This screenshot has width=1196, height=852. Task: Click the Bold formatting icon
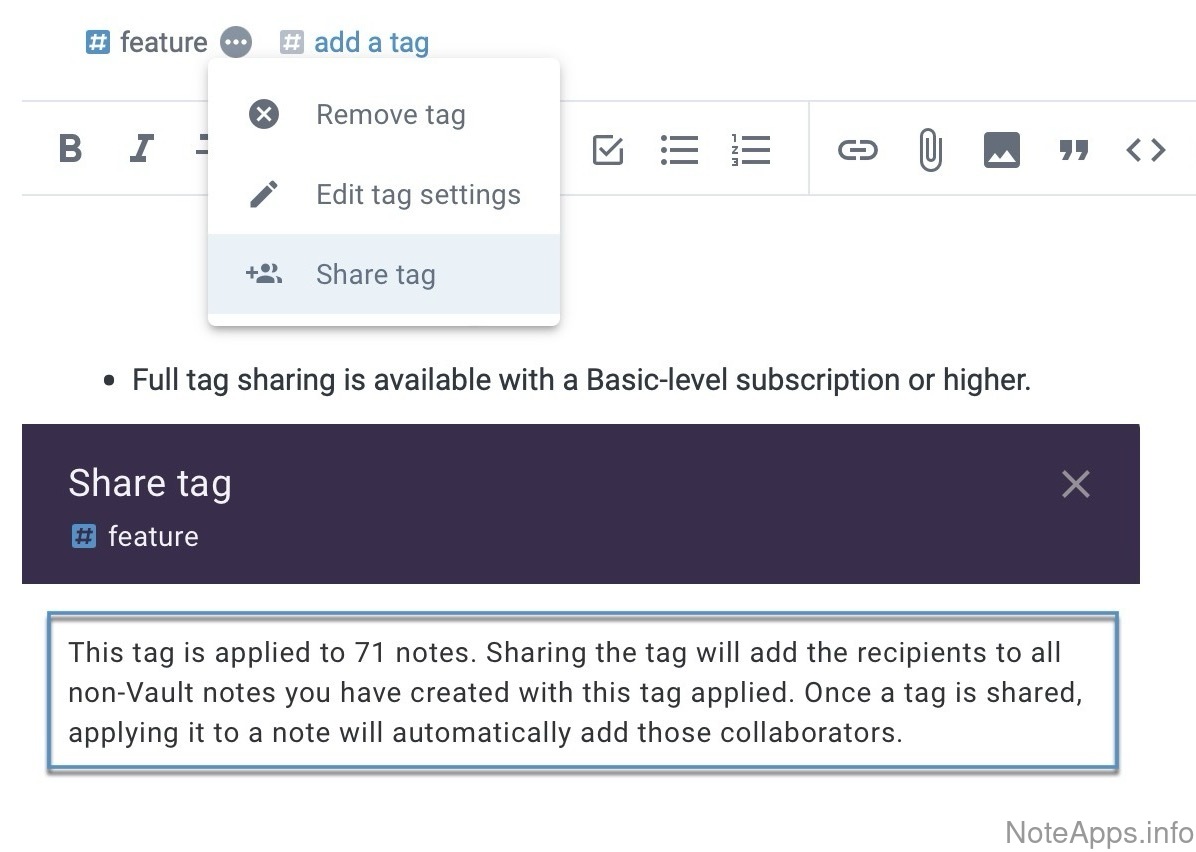pos(70,149)
